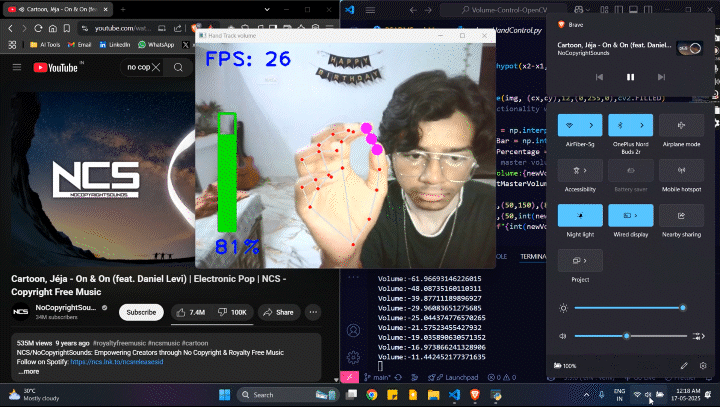This screenshot has height=407, width=720.
Task: Open the Accessibility quick settings tile
Action: tap(580, 170)
